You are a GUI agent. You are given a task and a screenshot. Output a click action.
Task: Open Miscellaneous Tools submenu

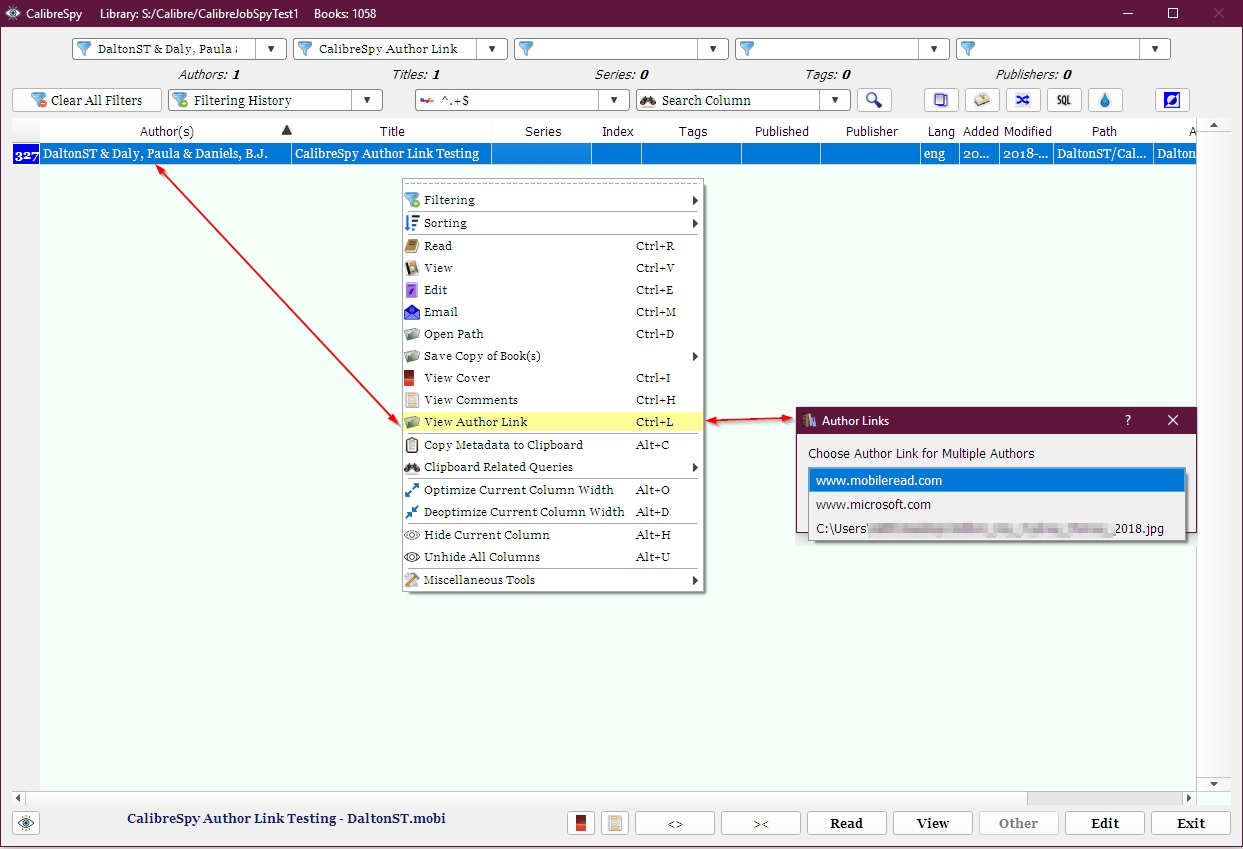(x=552, y=580)
